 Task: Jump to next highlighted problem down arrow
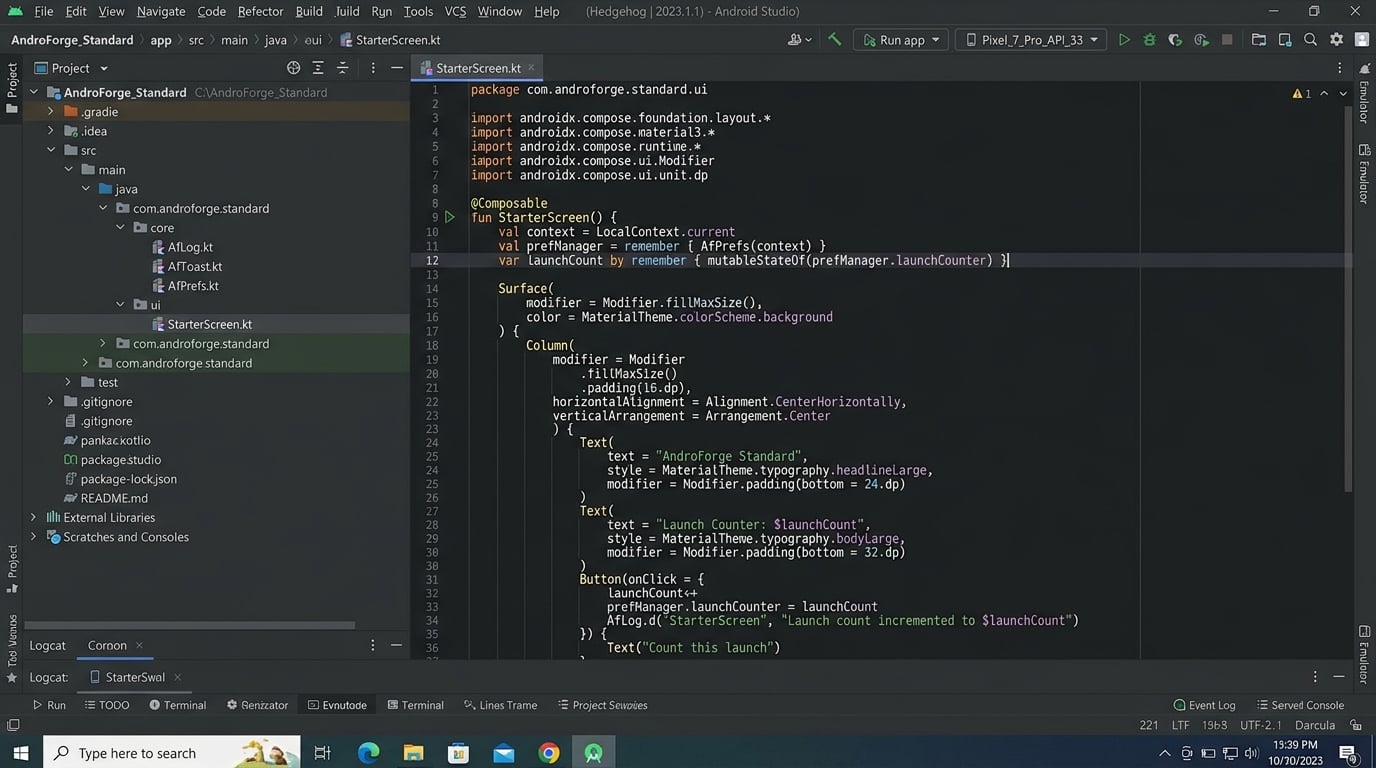tap(1343, 93)
